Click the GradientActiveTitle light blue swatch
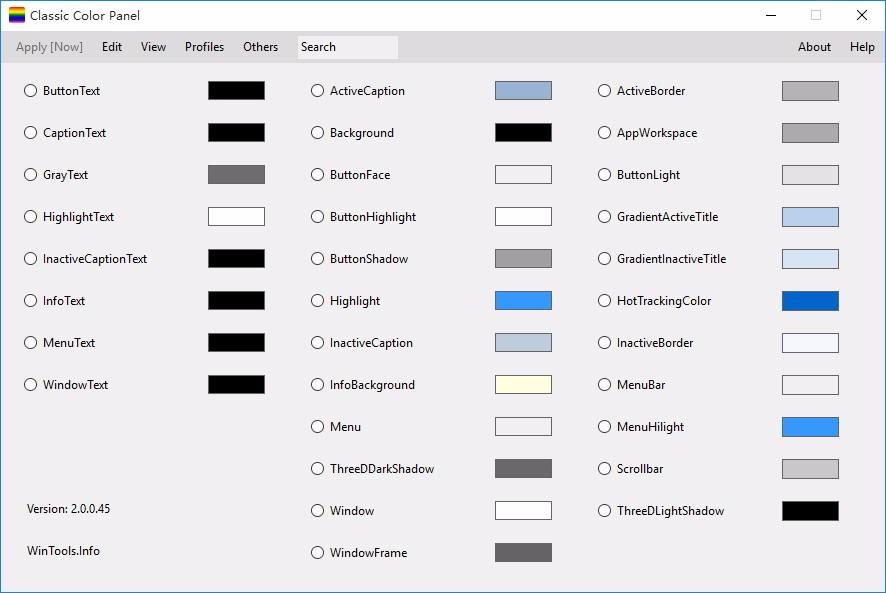The height and width of the screenshot is (593, 886). coord(810,217)
